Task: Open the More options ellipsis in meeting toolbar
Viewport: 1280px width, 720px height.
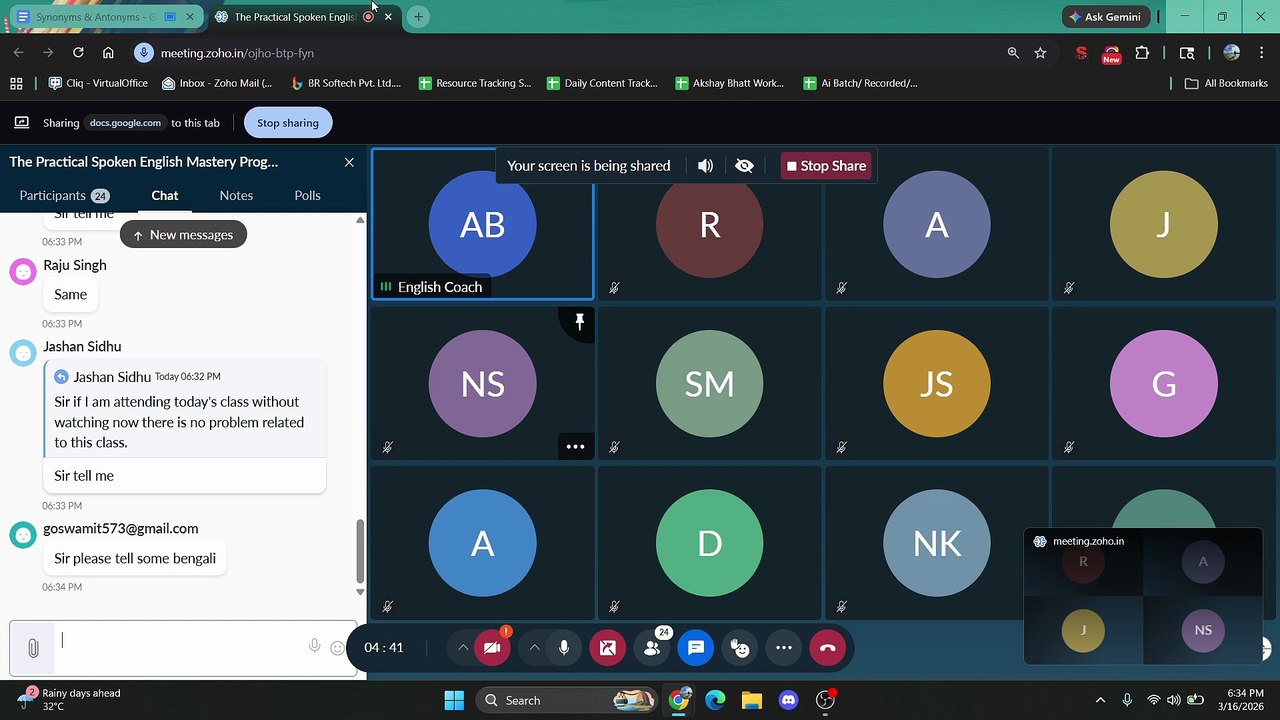Action: (784, 648)
